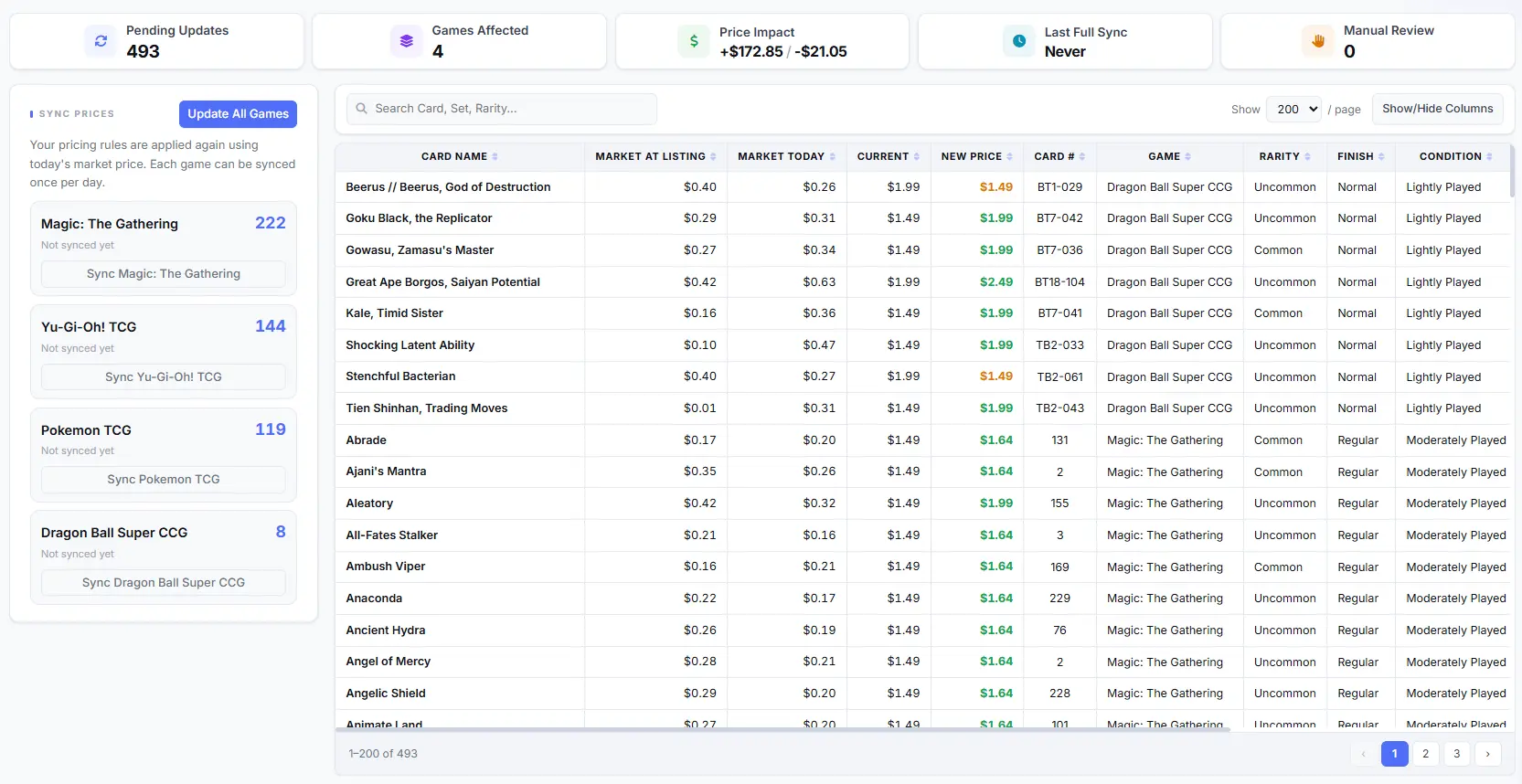Screen dimensions: 1522x784
Task: Click the search magnifier icon
Action: pos(362,109)
